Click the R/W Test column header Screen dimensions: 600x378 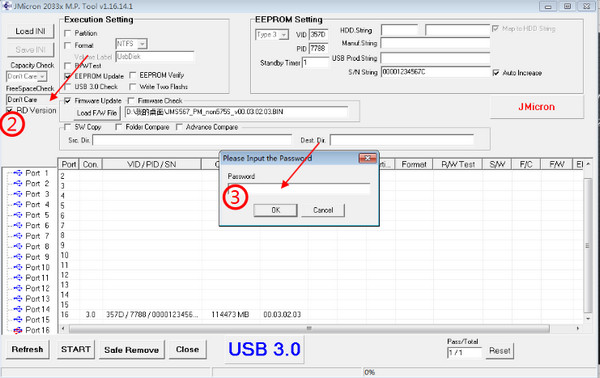coord(458,165)
